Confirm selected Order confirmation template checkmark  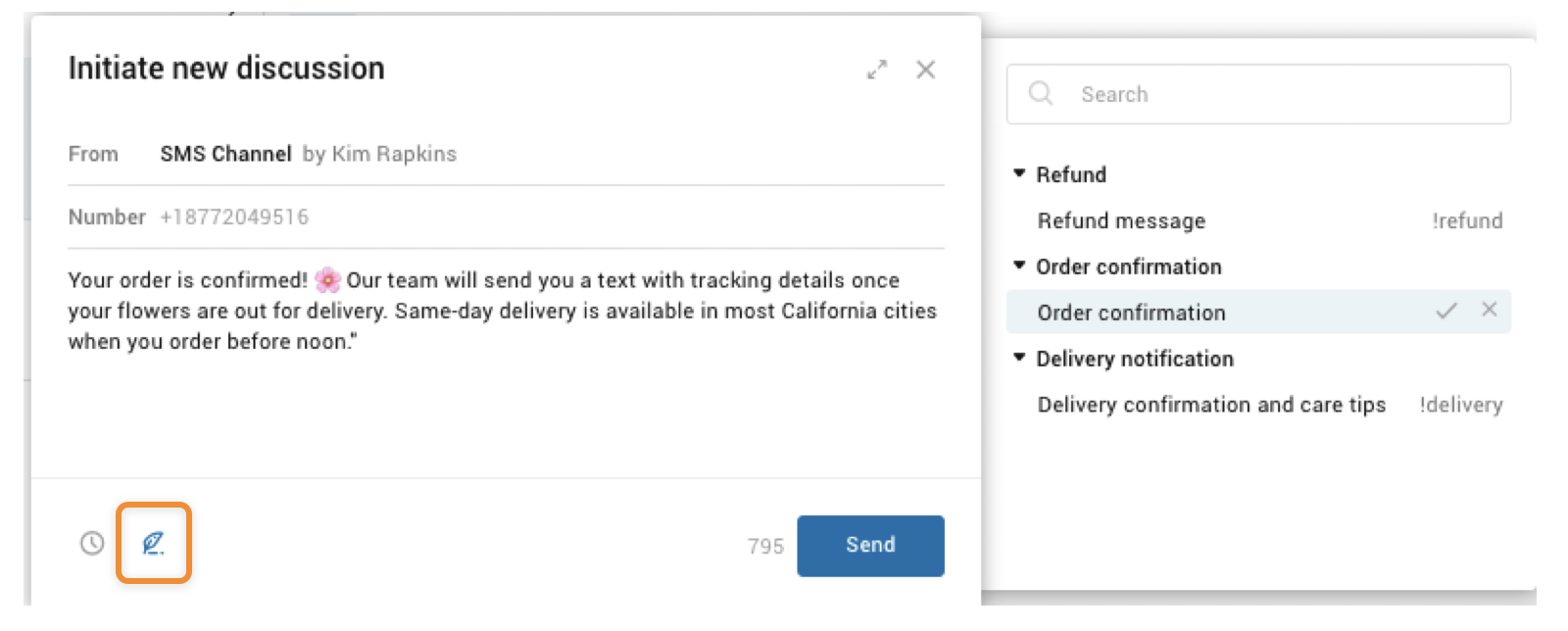tap(1446, 311)
